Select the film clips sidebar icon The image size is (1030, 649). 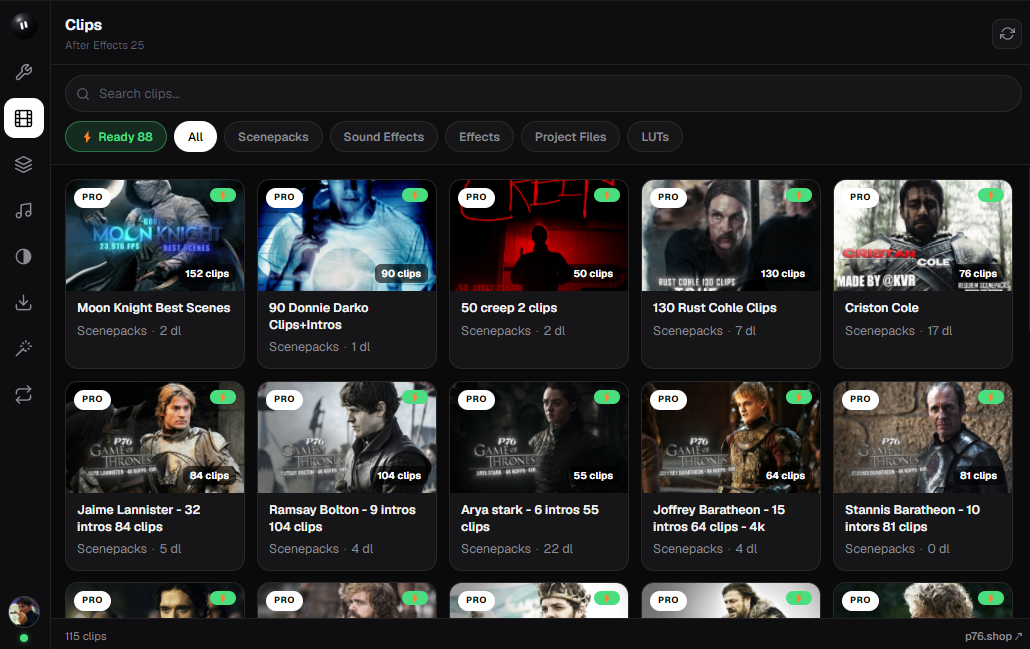point(24,118)
